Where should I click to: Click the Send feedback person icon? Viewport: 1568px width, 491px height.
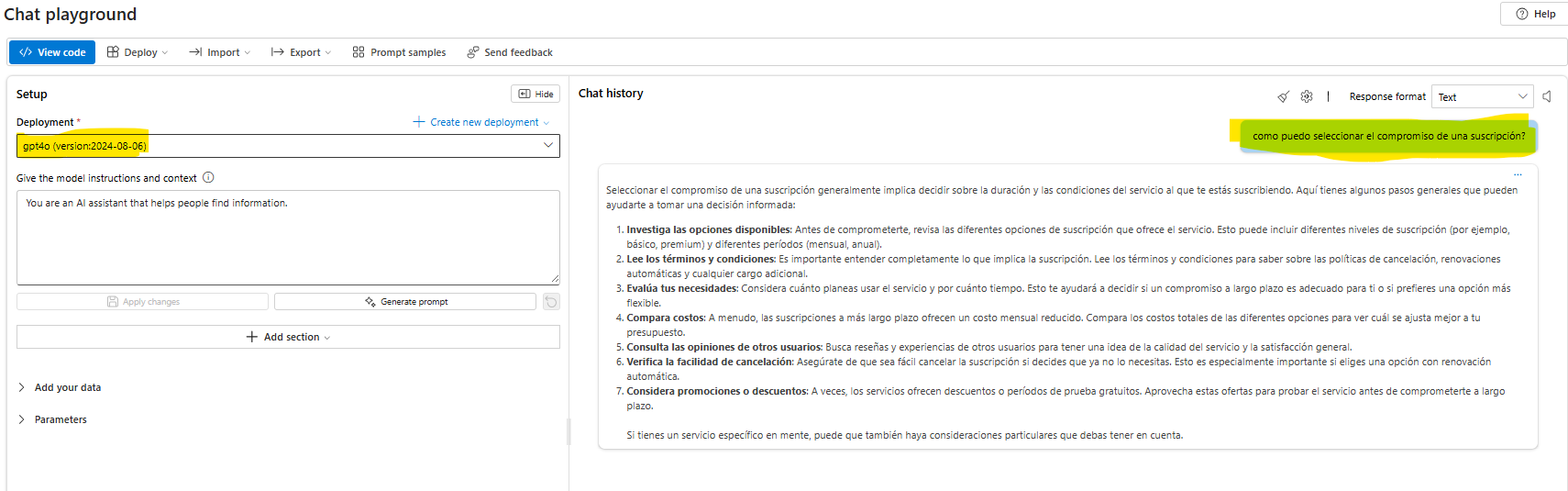tap(473, 52)
